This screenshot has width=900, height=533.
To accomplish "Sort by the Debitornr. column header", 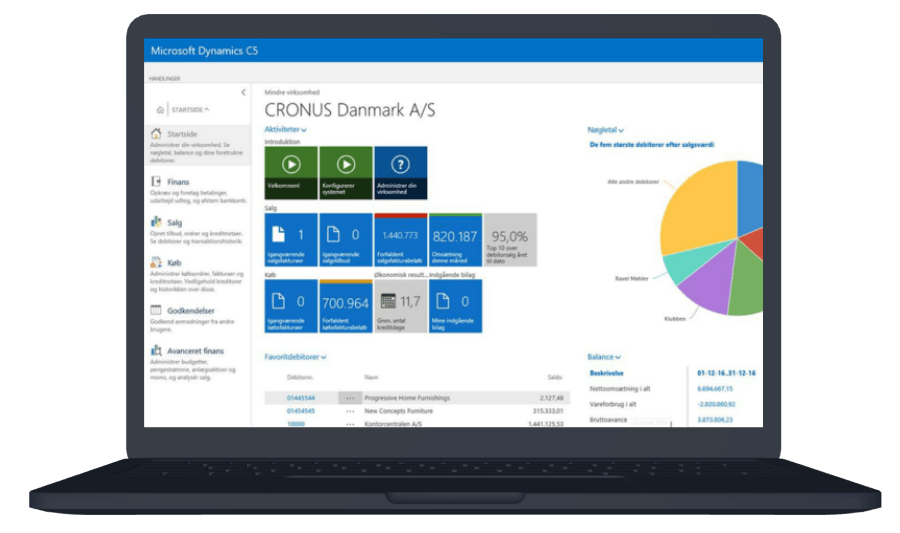I will point(300,377).
